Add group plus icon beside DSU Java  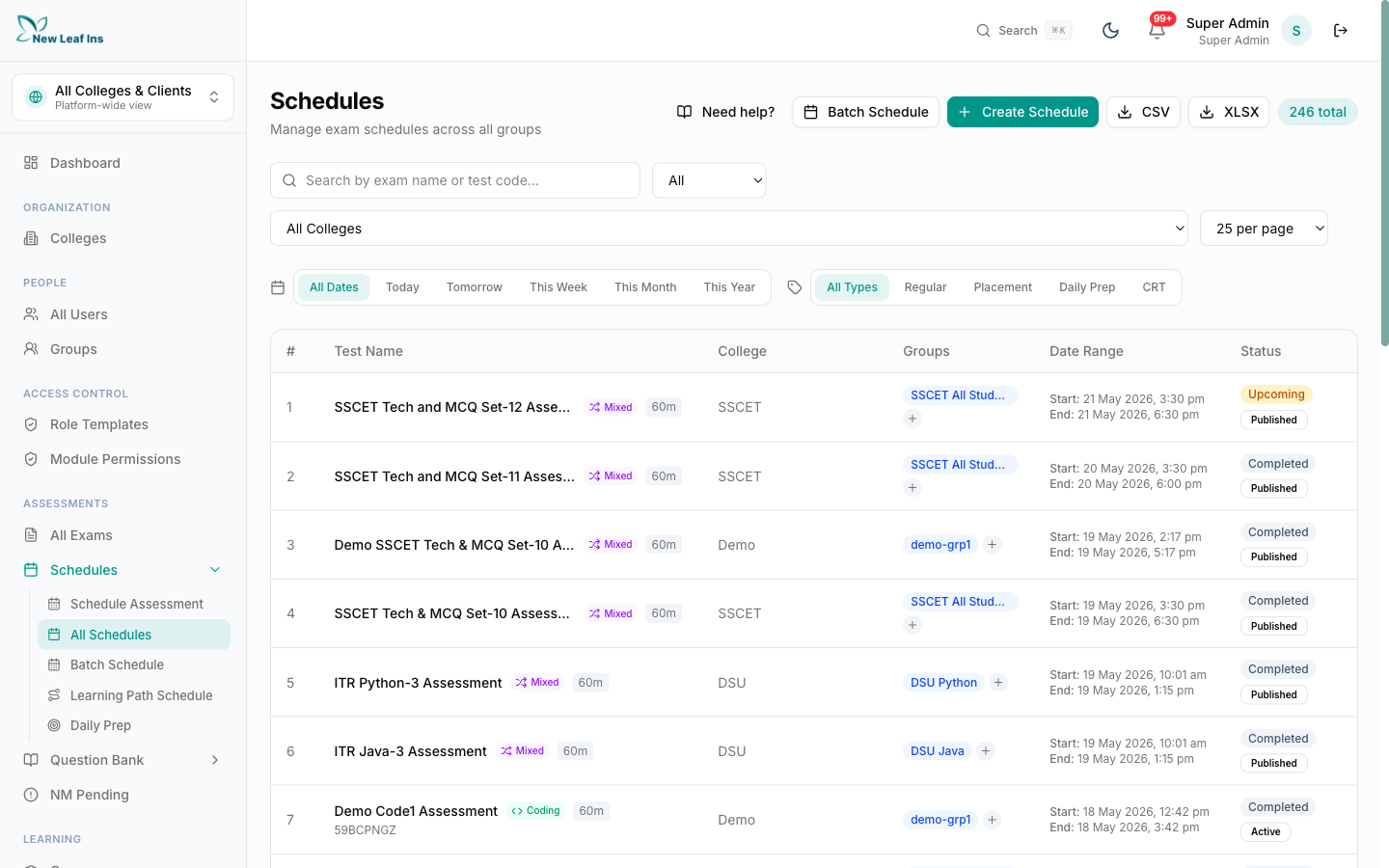pyautogui.click(x=986, y=751)
